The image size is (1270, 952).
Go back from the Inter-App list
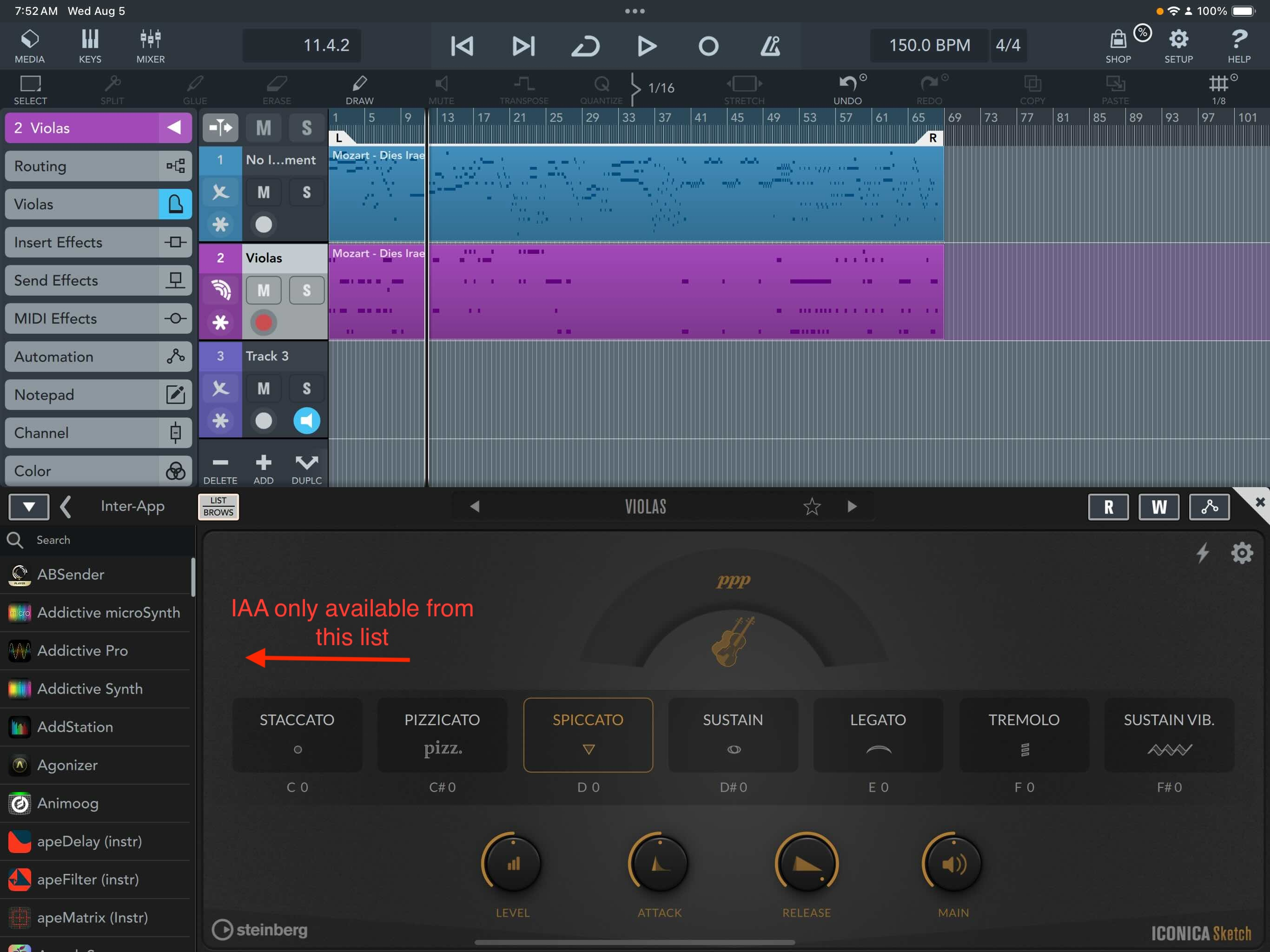(66, 506)
